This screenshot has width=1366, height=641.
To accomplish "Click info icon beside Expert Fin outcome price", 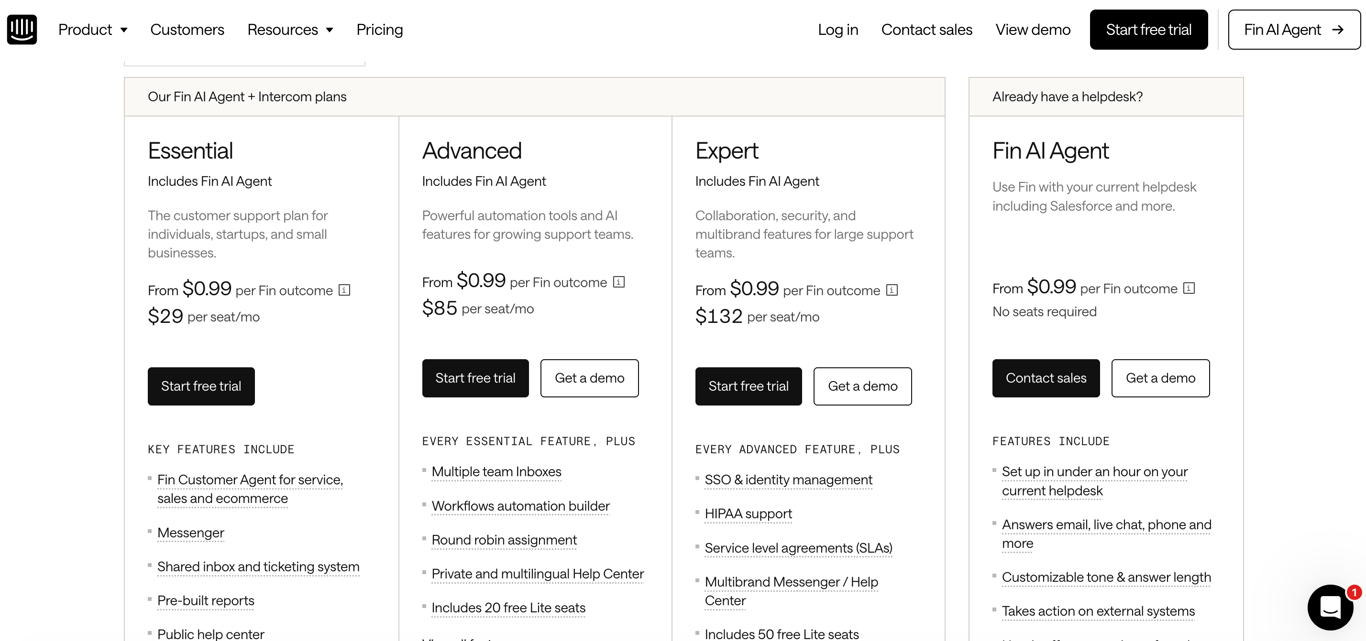I will coord(892,290).
